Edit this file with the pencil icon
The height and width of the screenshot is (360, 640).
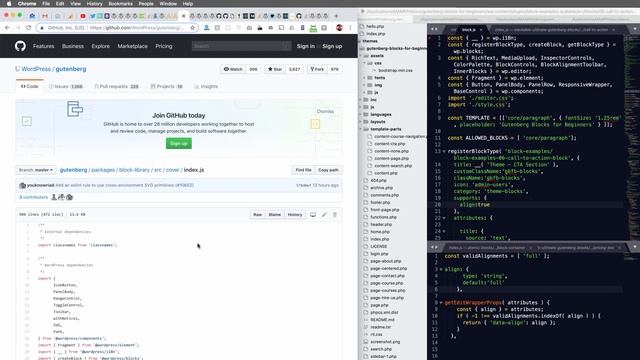click(x=324, y=215)
